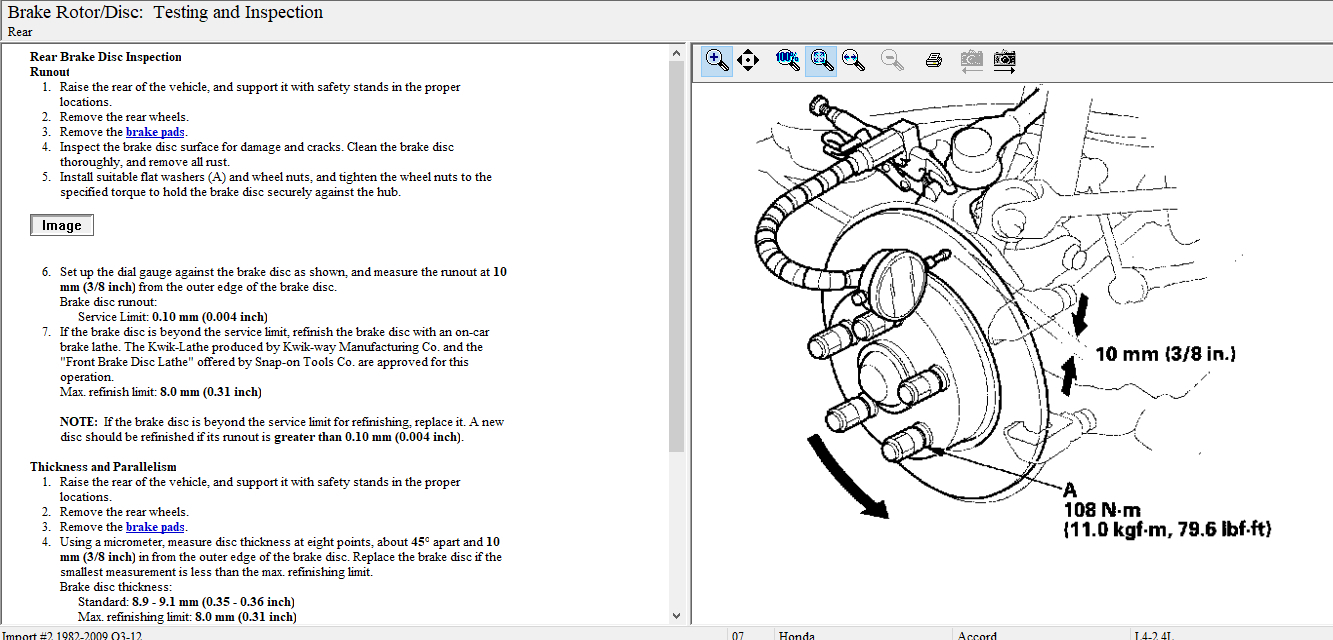Print the diagram with the printer icon
The image size is (1333, 640).
934,60
